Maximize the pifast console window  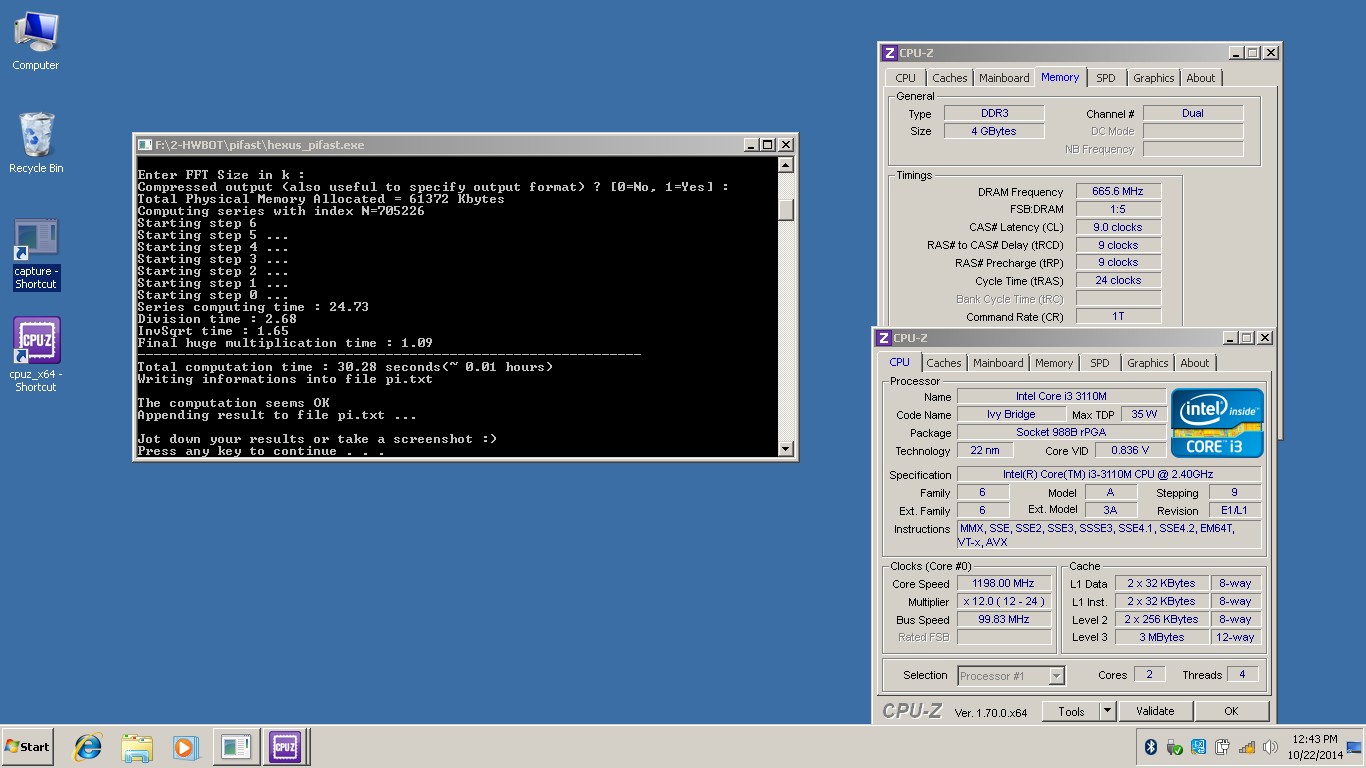point(768,145)
